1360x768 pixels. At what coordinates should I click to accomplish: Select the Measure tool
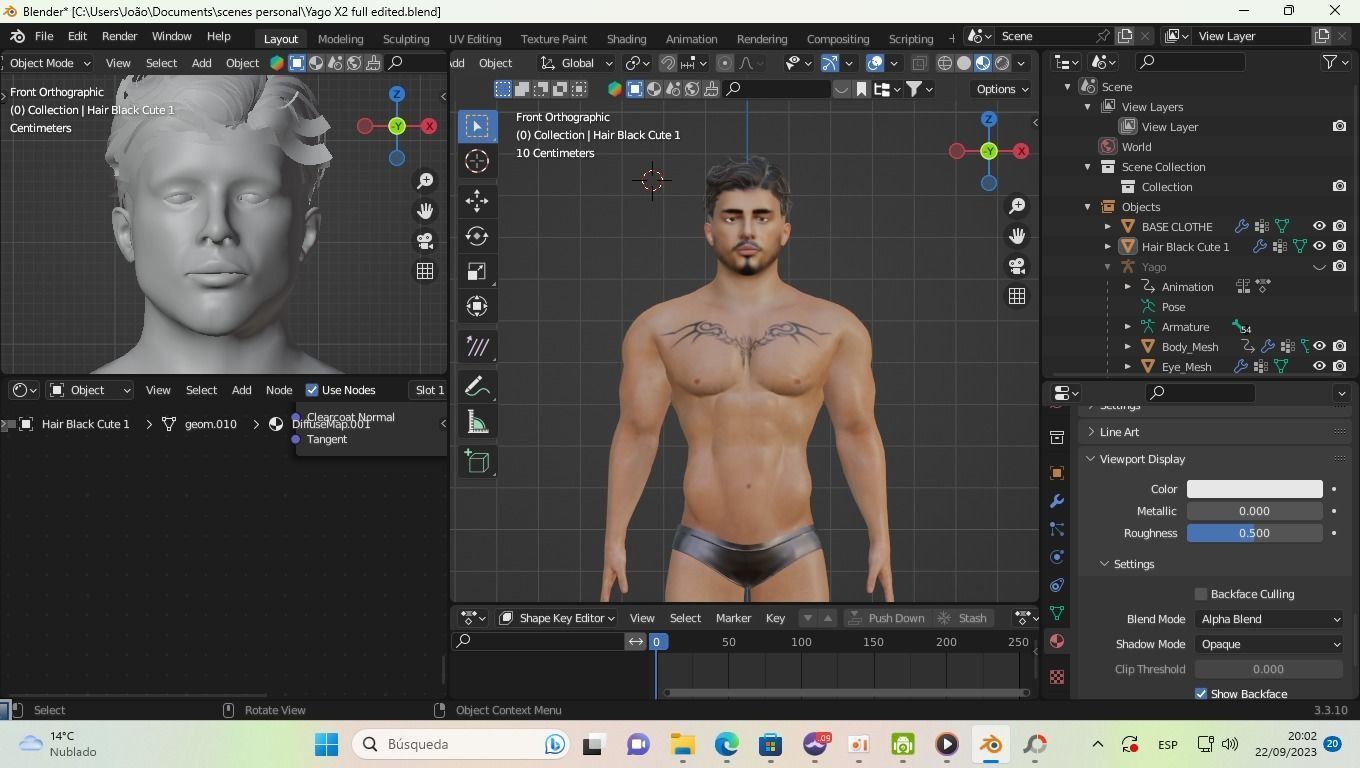(477, 422)
